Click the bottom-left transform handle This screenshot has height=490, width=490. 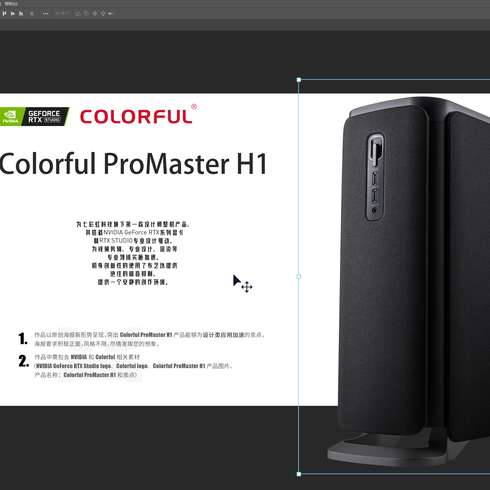299,474
